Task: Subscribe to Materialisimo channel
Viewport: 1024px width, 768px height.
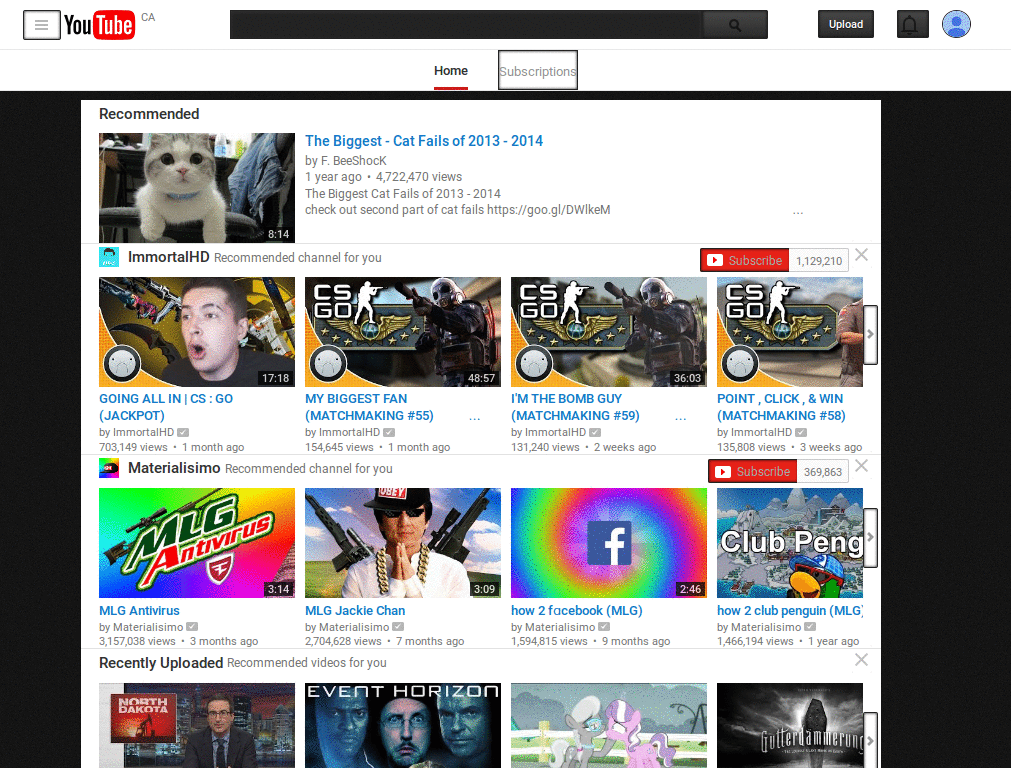Action: pyautogui.click(x=752, y=471)
